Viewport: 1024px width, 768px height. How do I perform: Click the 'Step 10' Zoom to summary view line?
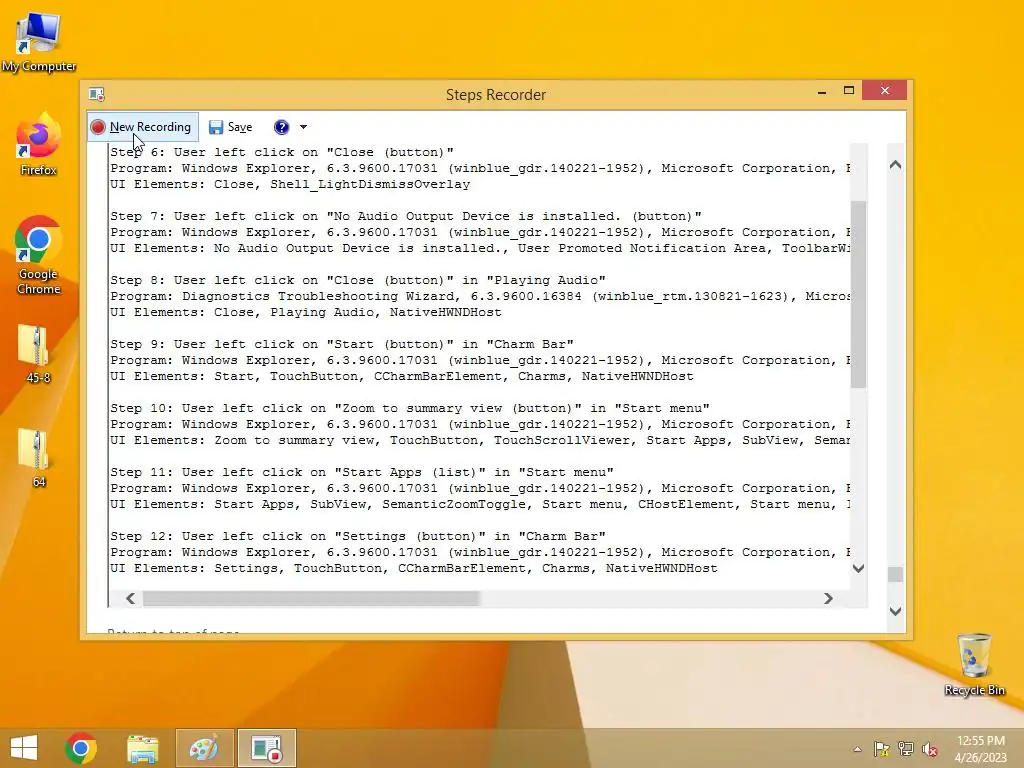(x=409, y=408)
